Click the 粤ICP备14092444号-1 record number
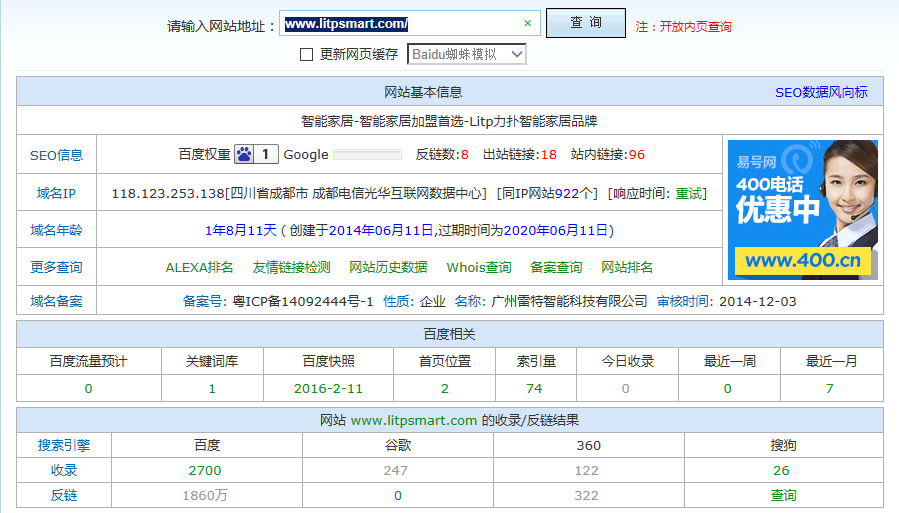The width and height of the screenshot is (899, 513). (x=303, y=301)
